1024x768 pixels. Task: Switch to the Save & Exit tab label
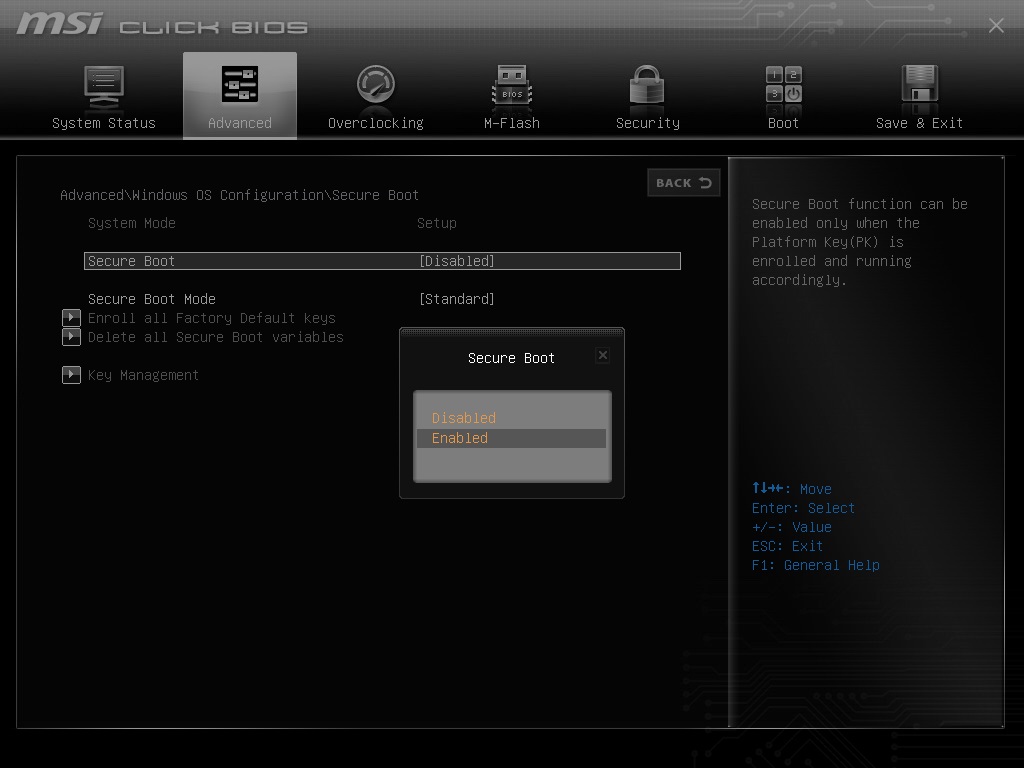pyautogui.click(x=920, y=123)
